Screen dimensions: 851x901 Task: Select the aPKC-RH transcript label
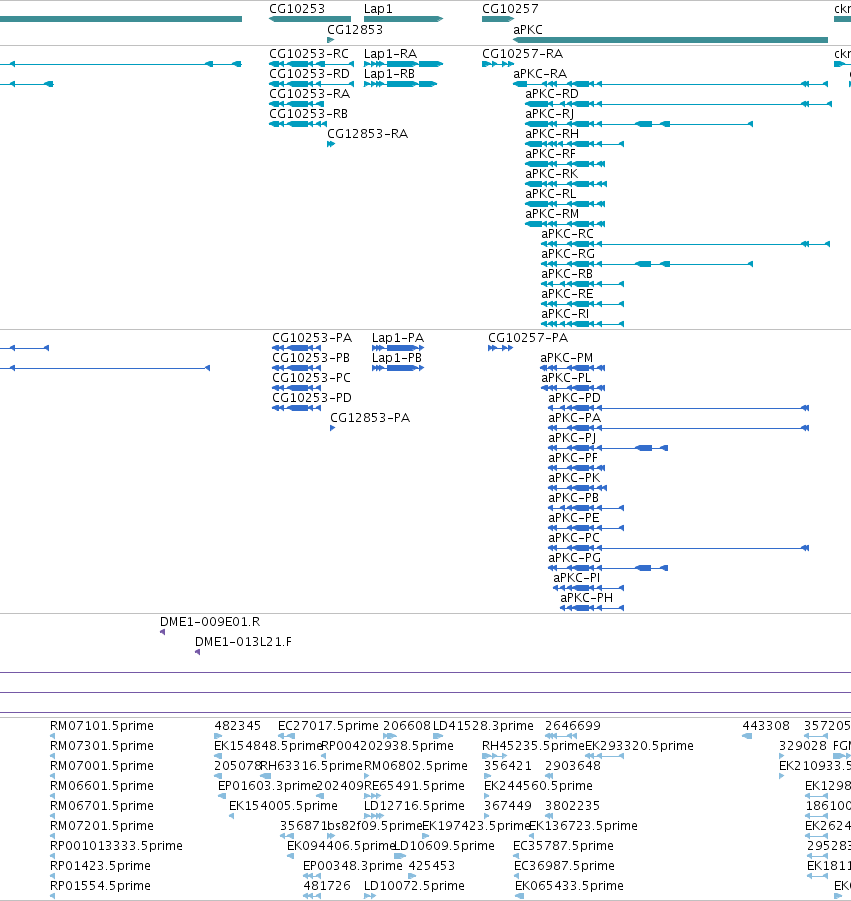click(x=552, y=134)
